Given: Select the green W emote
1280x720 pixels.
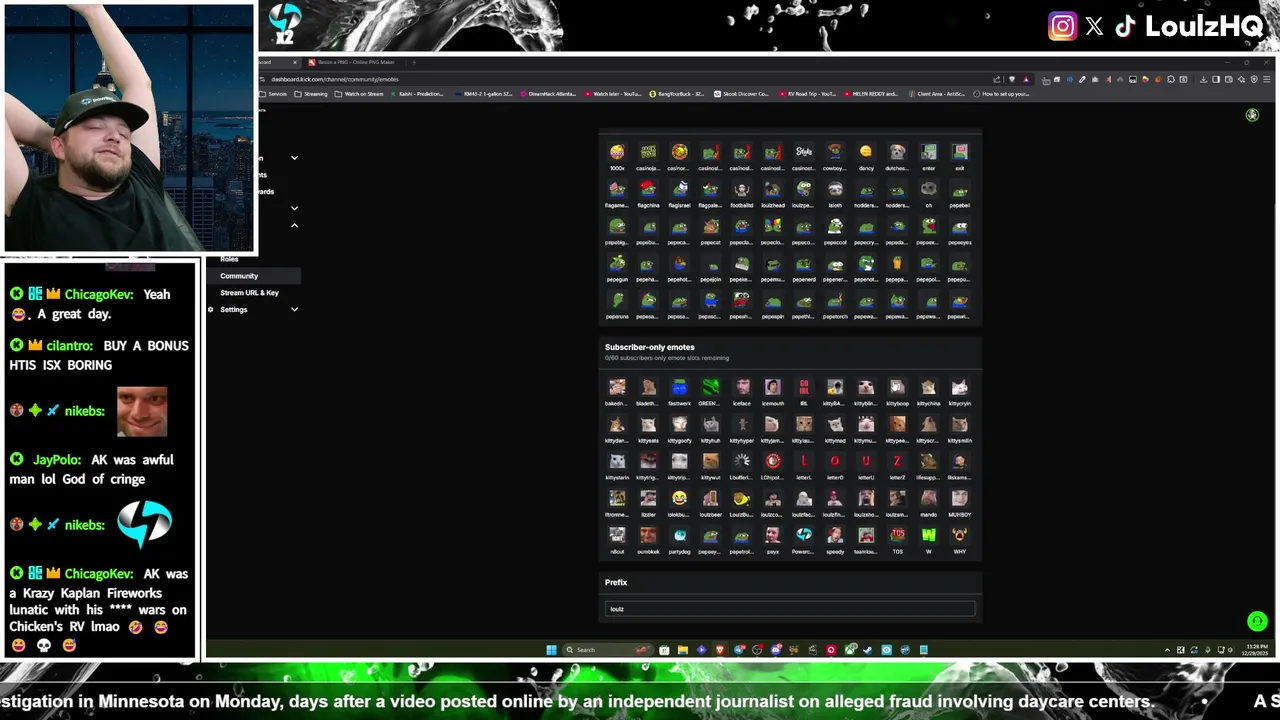Looking at the screenshot, I should 929,536.
